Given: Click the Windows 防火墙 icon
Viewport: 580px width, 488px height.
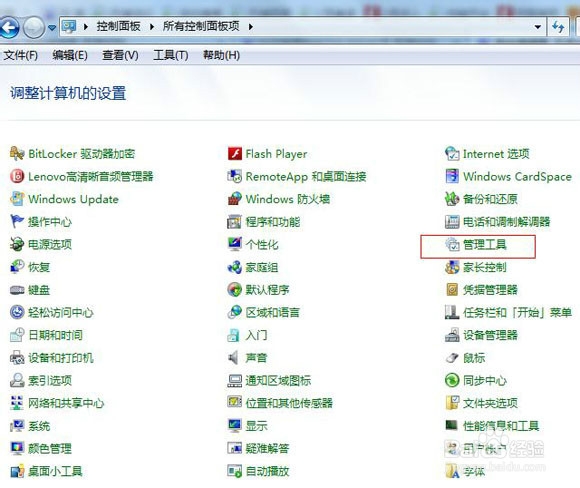Looking at the screenshot, I should click(235, 199).
